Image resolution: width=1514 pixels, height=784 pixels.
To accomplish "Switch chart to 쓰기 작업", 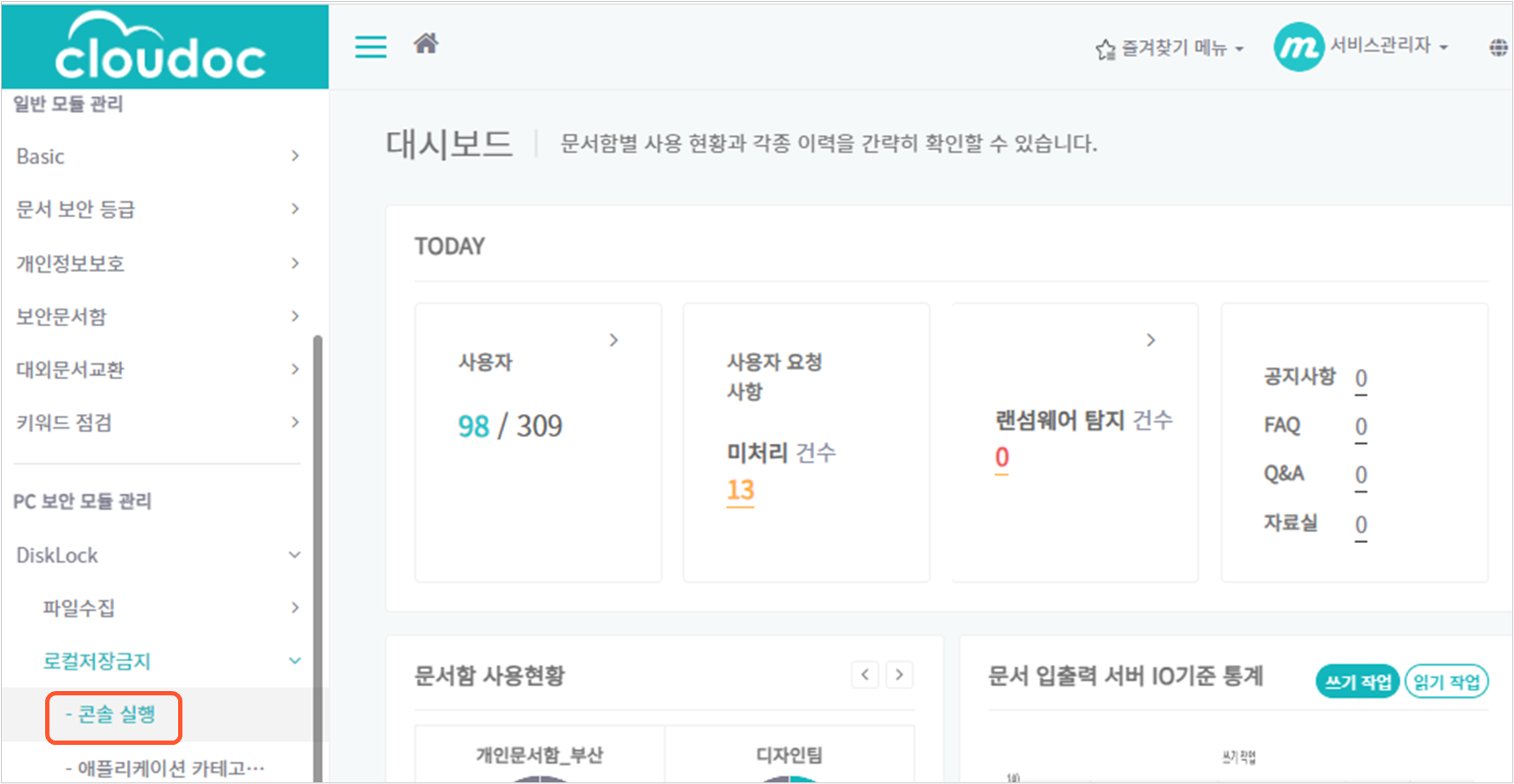I will tap(1358, 682).
